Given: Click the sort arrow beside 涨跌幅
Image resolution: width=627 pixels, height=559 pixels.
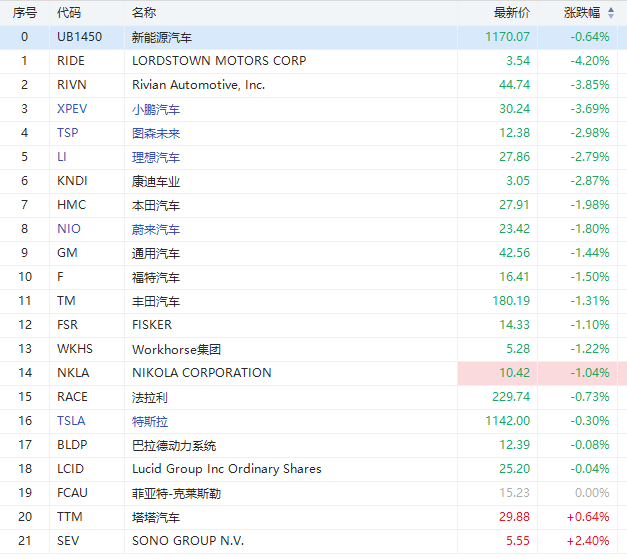Looking at the screenshot, I should (x=609, y=13).
